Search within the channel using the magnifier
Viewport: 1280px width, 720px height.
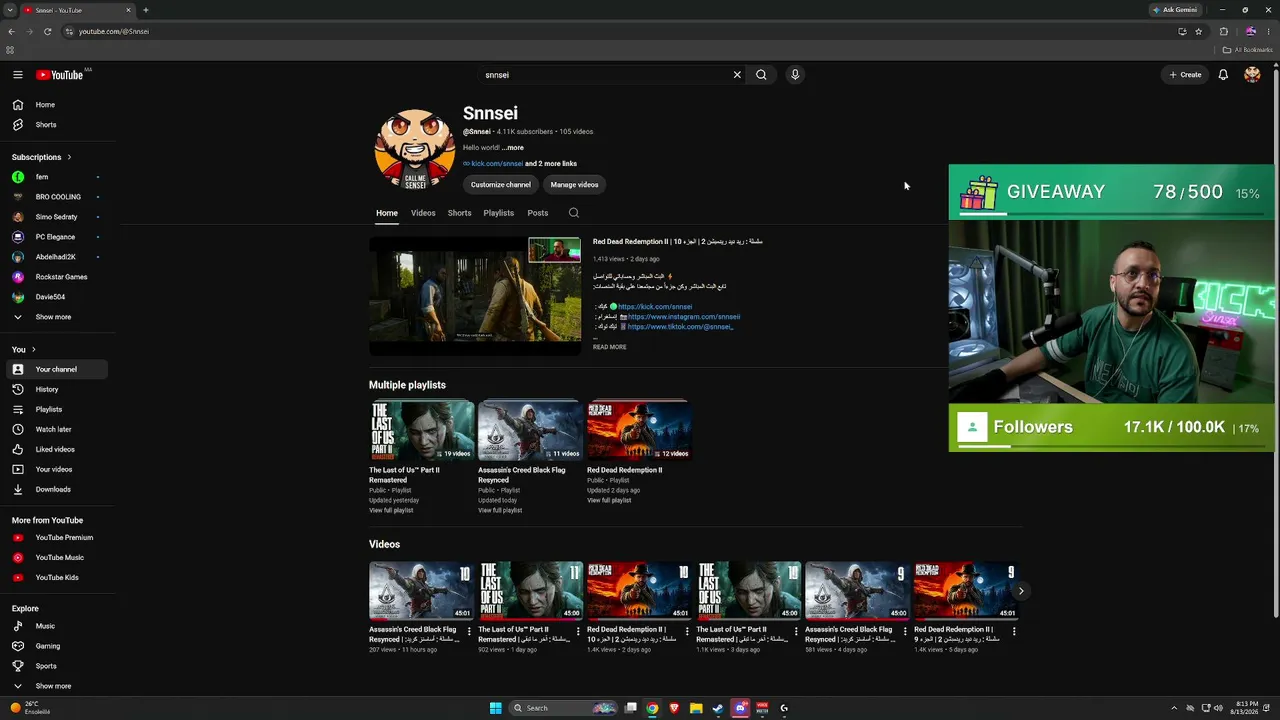574,213
